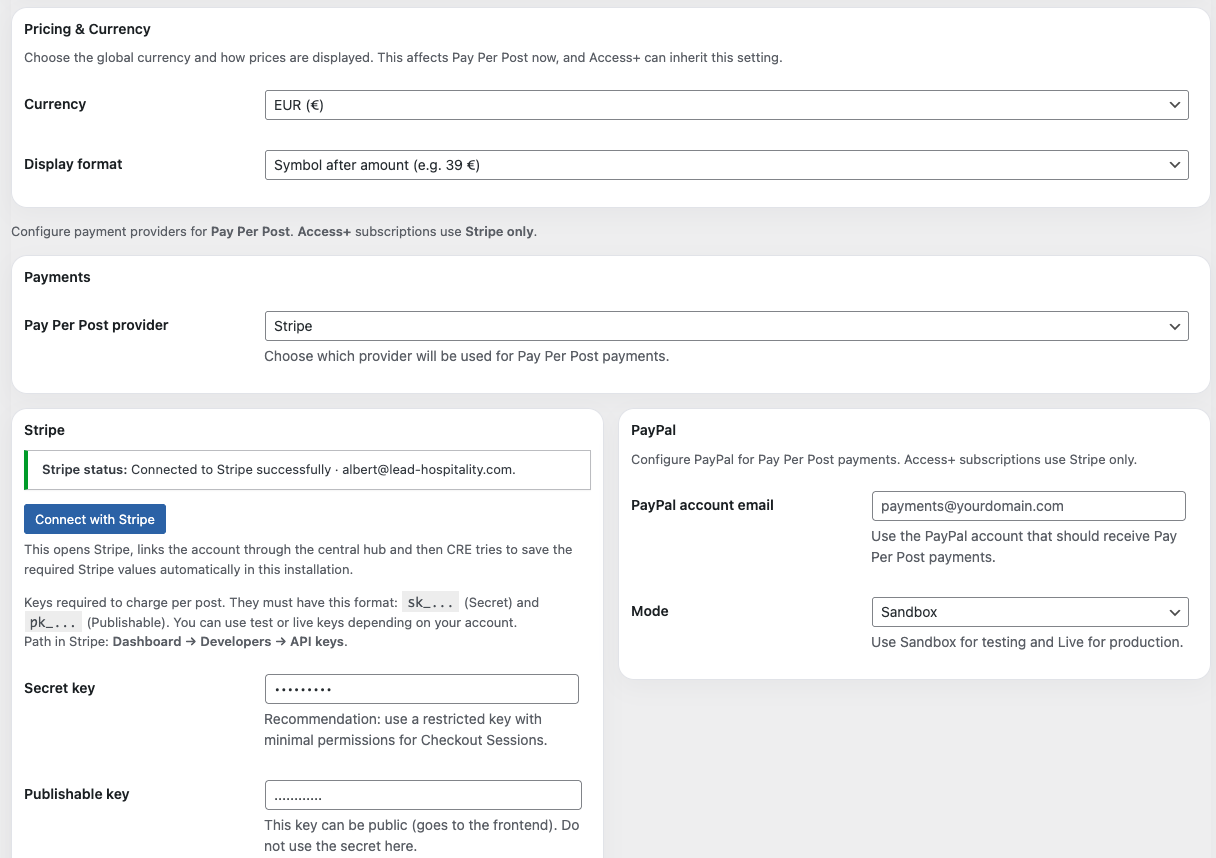Open the Currency dropdown
Image resolution: width=1216 pixels, height=858 pixels.
click(x=726, y=104)
